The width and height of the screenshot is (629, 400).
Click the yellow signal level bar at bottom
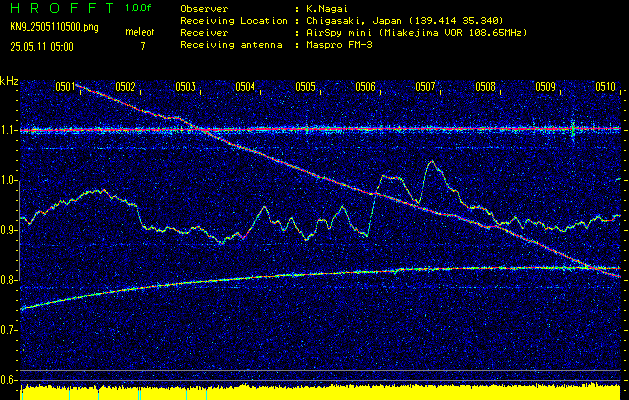coord(320,392)
